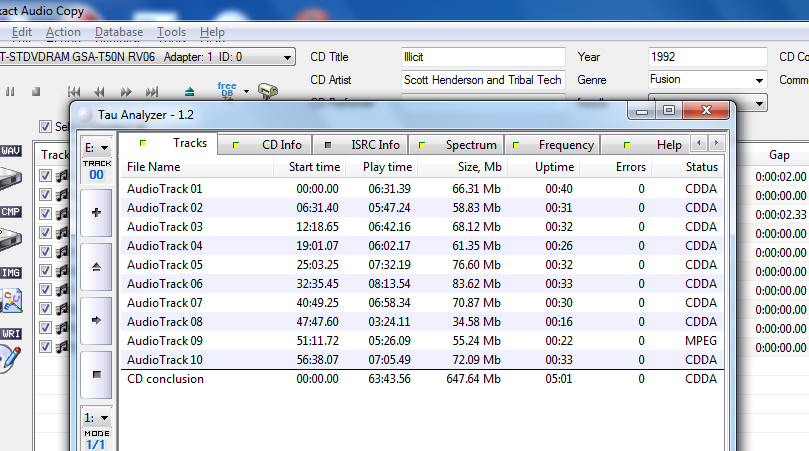Image resolution: width=809 pixels, height=451 pixels.
Task: Sort by the Start time column header
Action: 309,167
